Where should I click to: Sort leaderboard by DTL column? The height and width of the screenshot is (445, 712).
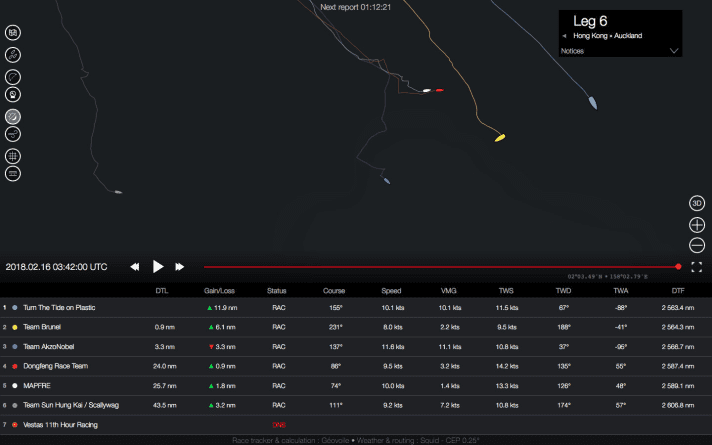click(x=161, y=291)
